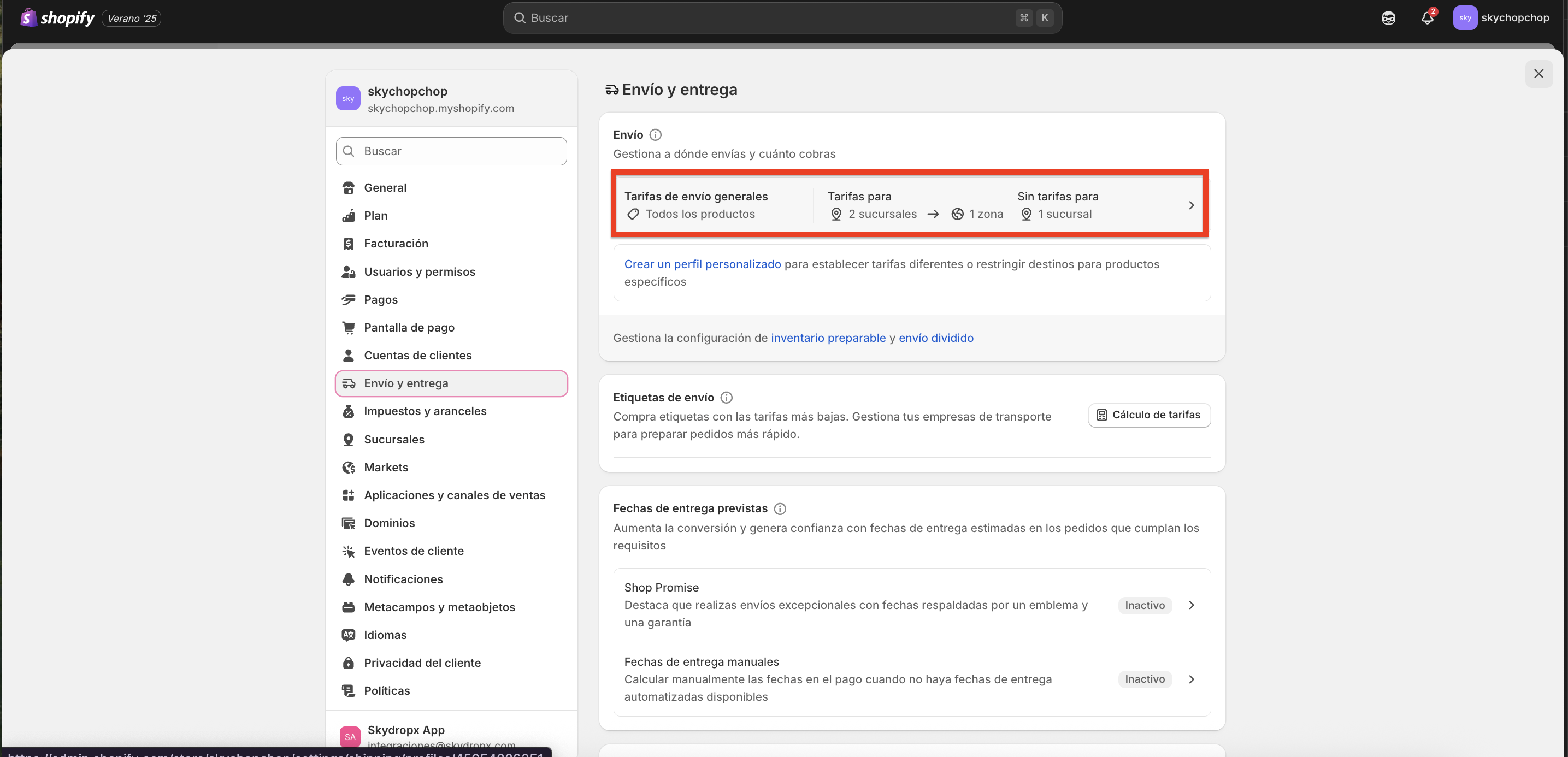This screenshot has width=1568, height=757.
Task: Click the Notificaciones bell icon in sidebar
Action: 348,579
